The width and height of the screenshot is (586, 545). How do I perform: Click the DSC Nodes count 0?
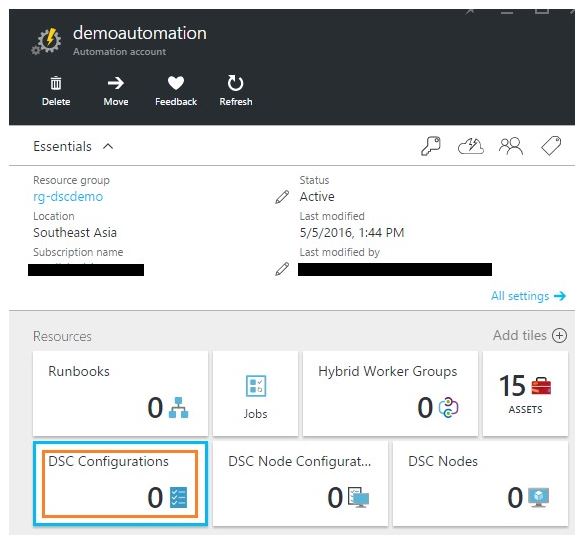pos(515,498)
